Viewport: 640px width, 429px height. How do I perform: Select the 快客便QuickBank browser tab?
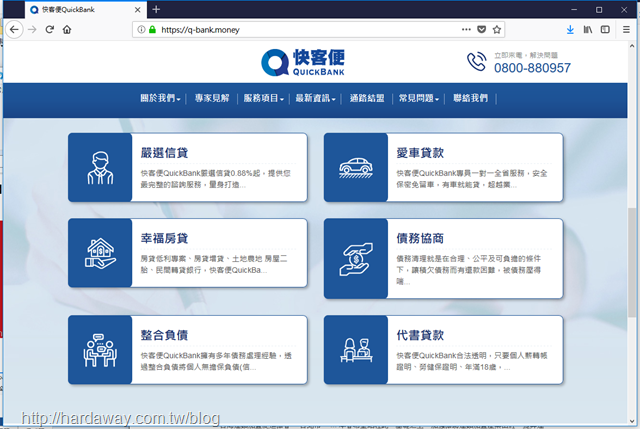tap(86, 10)
